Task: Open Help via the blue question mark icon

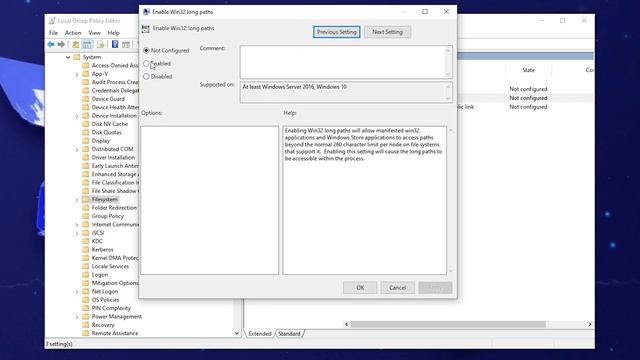Action: (115, 44)
